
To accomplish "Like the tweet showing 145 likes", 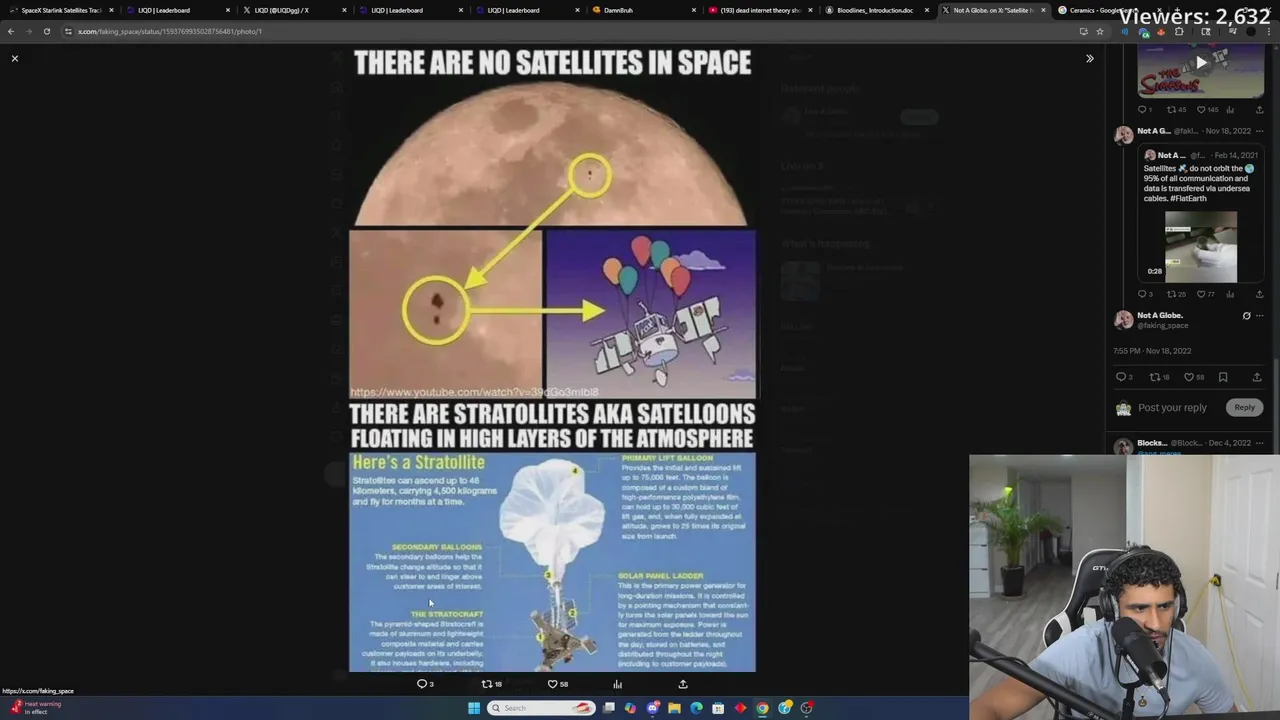I will click(1201, 110).
